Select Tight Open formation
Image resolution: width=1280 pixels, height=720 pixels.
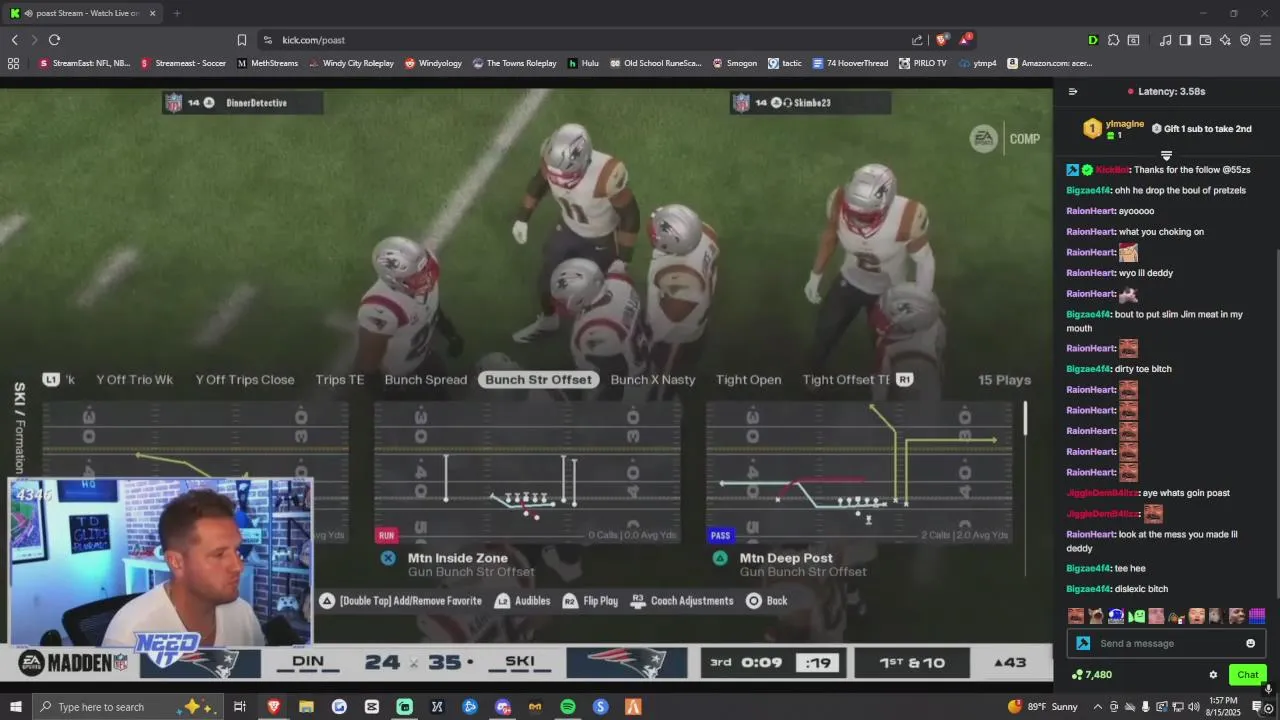coord(748,380)
